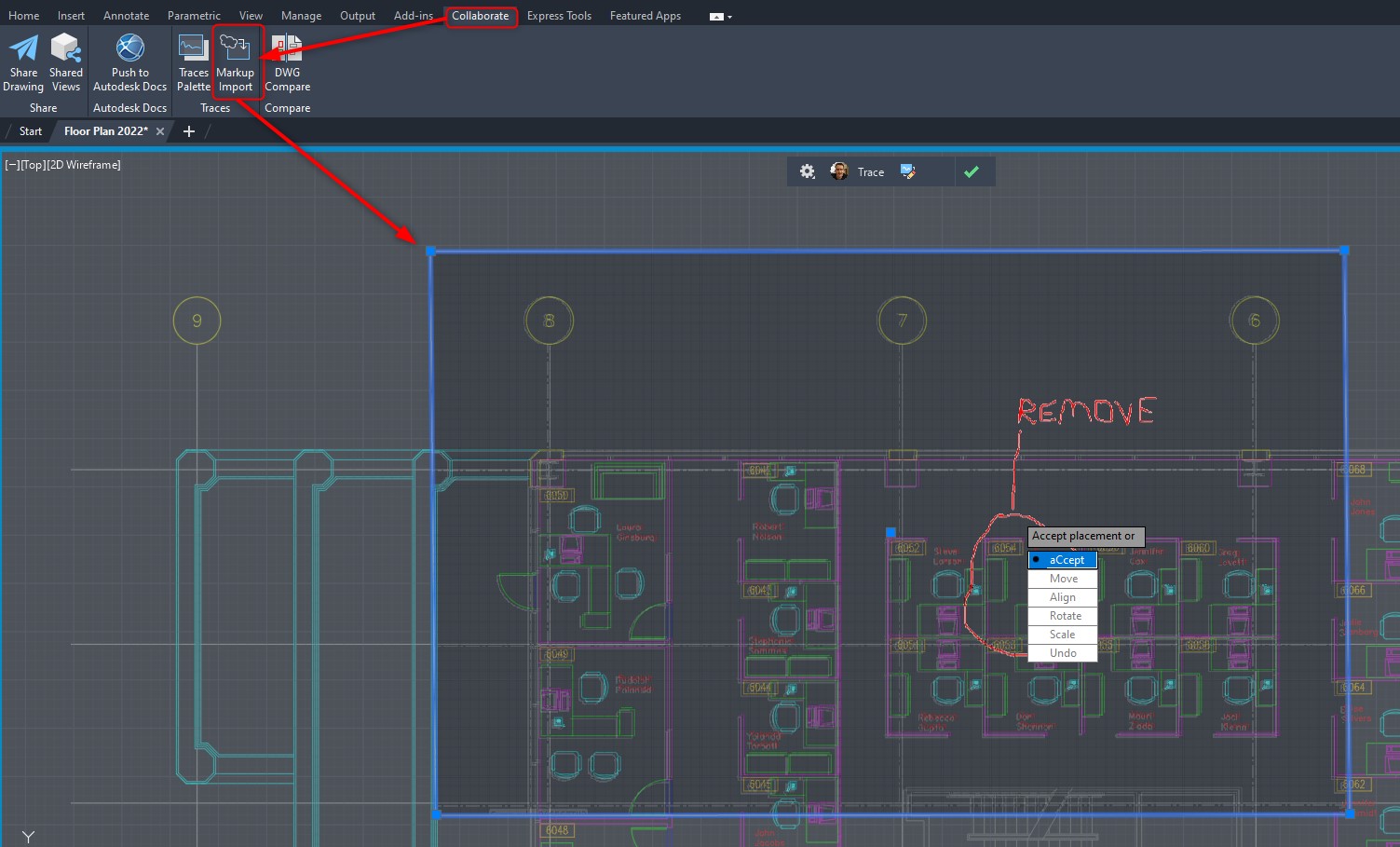Screen dimensions: 1400x847
Task: Switch to the Collaborate ribbon tab
Action: pos(481,16)
